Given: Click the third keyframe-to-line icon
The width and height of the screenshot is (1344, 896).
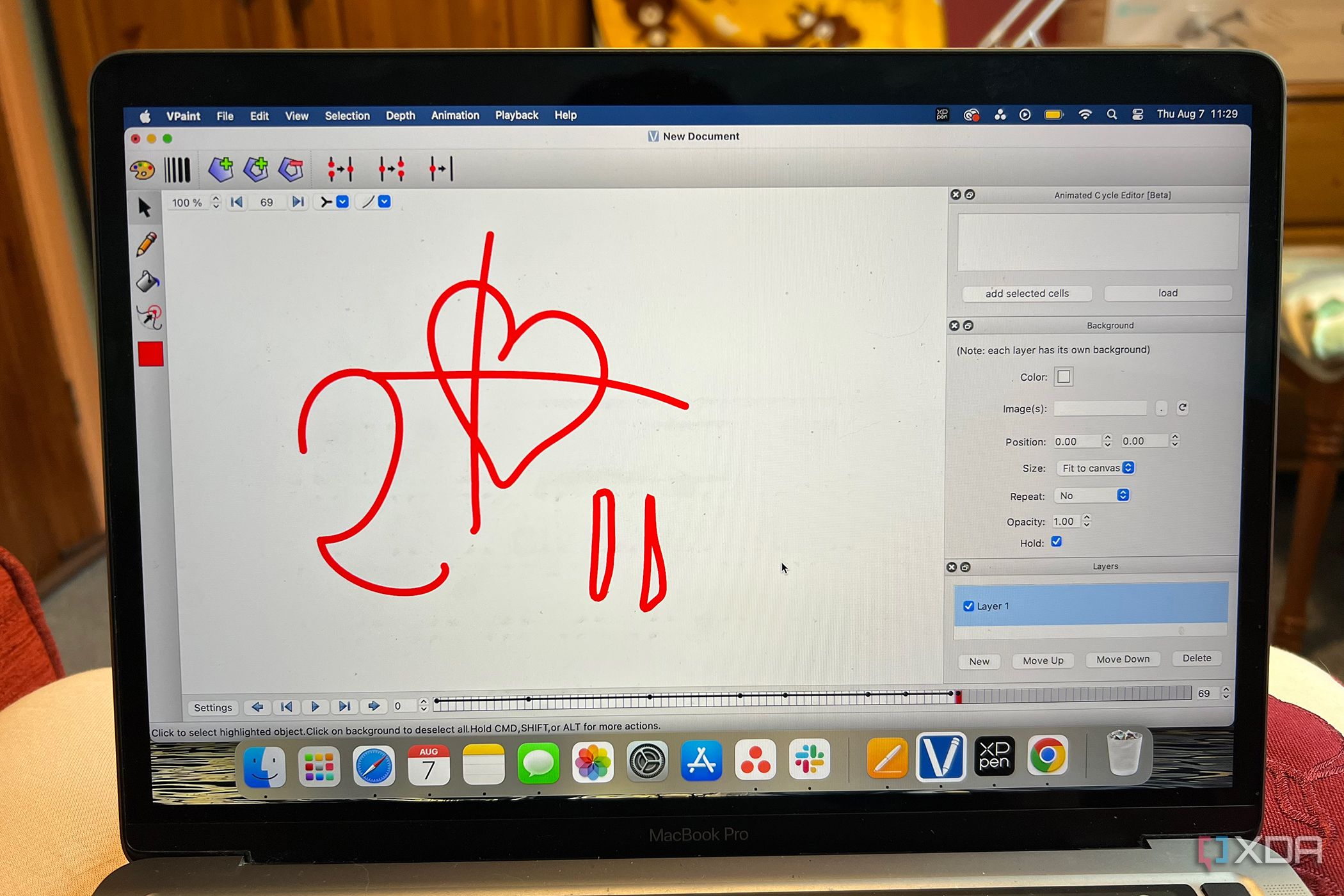Looking at the screenshot, I should pos(441,169).
